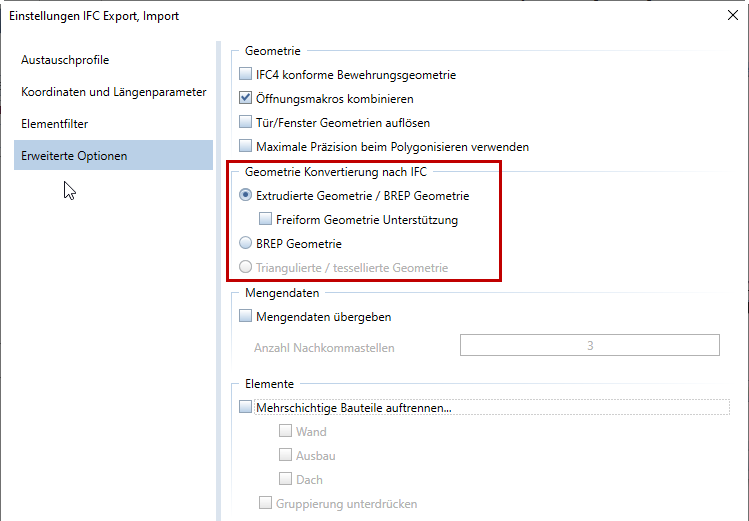Select Triangulierte / tessellierte Geometrie option
The height and width of the screenshot is (521, 749).
(246, 266)
